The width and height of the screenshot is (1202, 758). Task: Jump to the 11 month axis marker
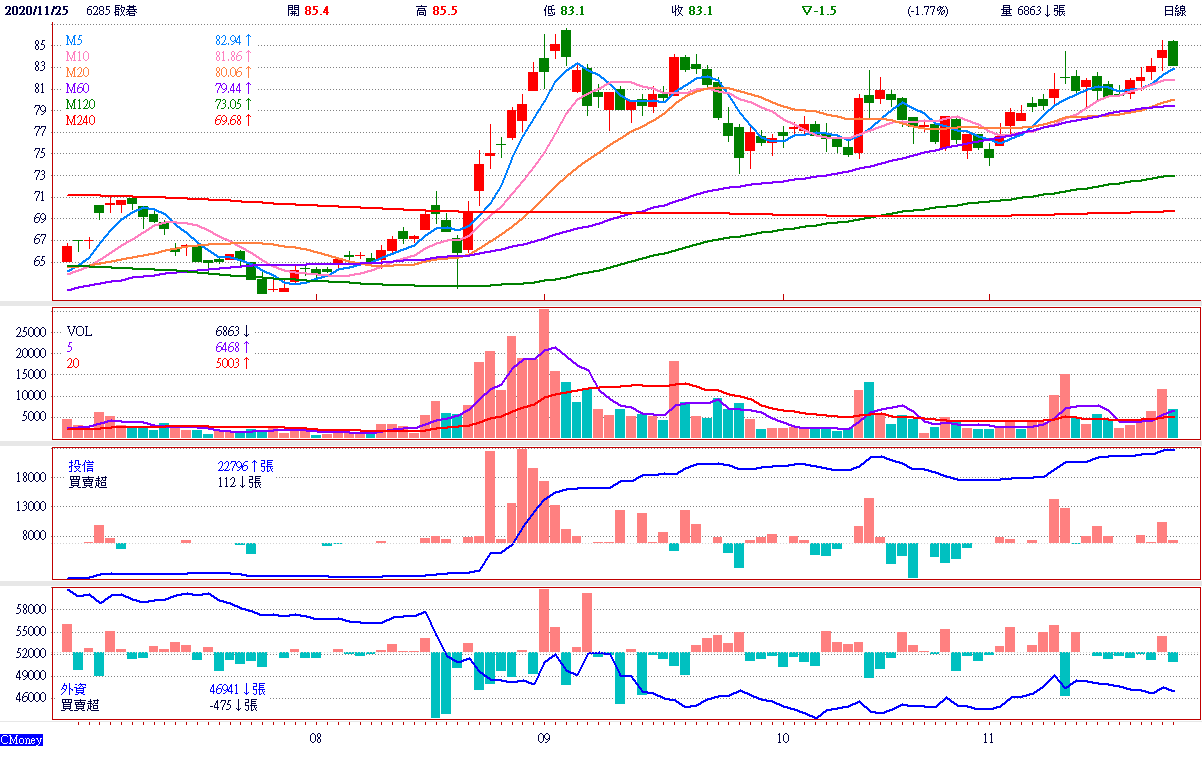[988, 739]
